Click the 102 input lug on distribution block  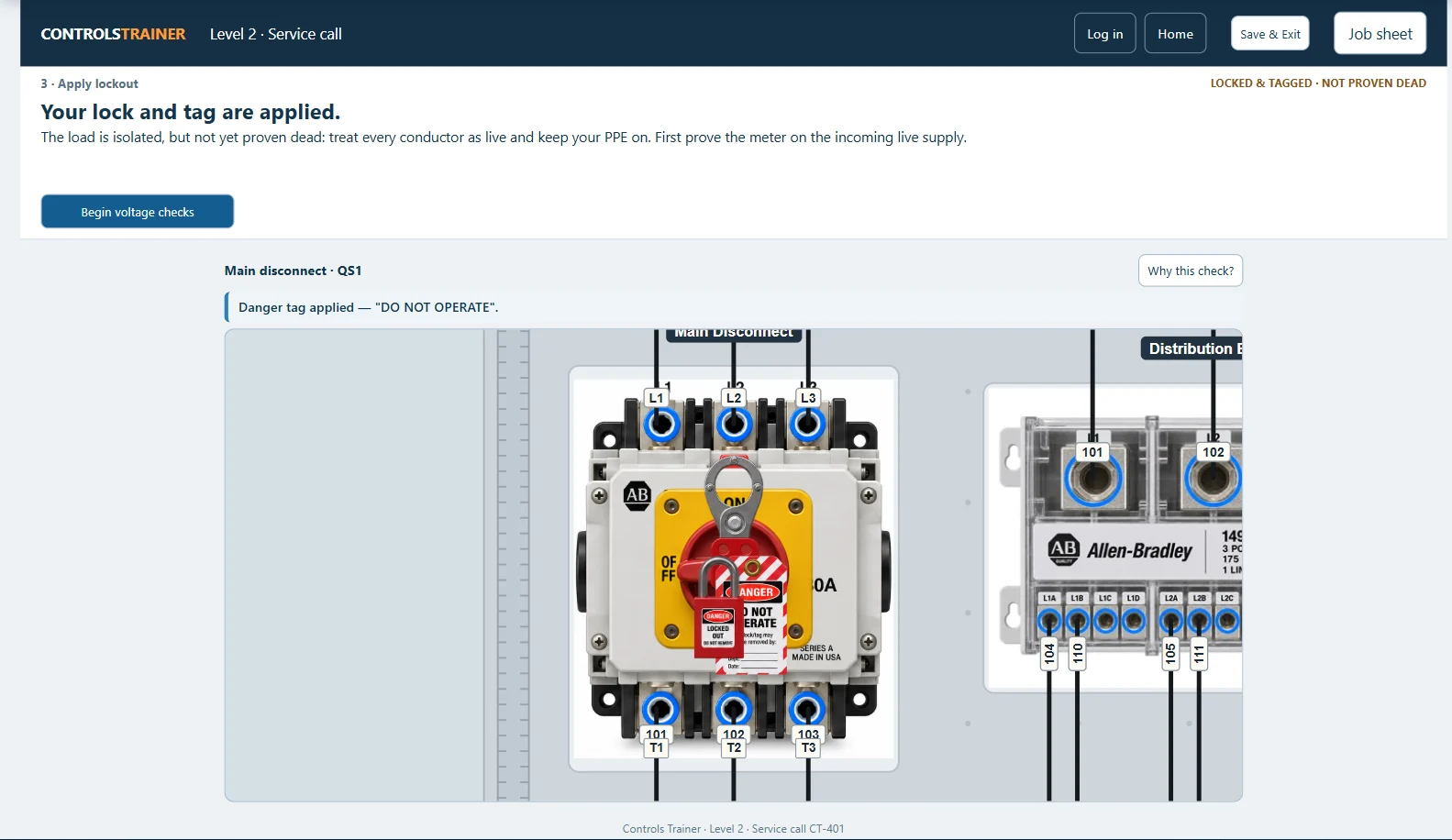click(x=1214, y=479)
